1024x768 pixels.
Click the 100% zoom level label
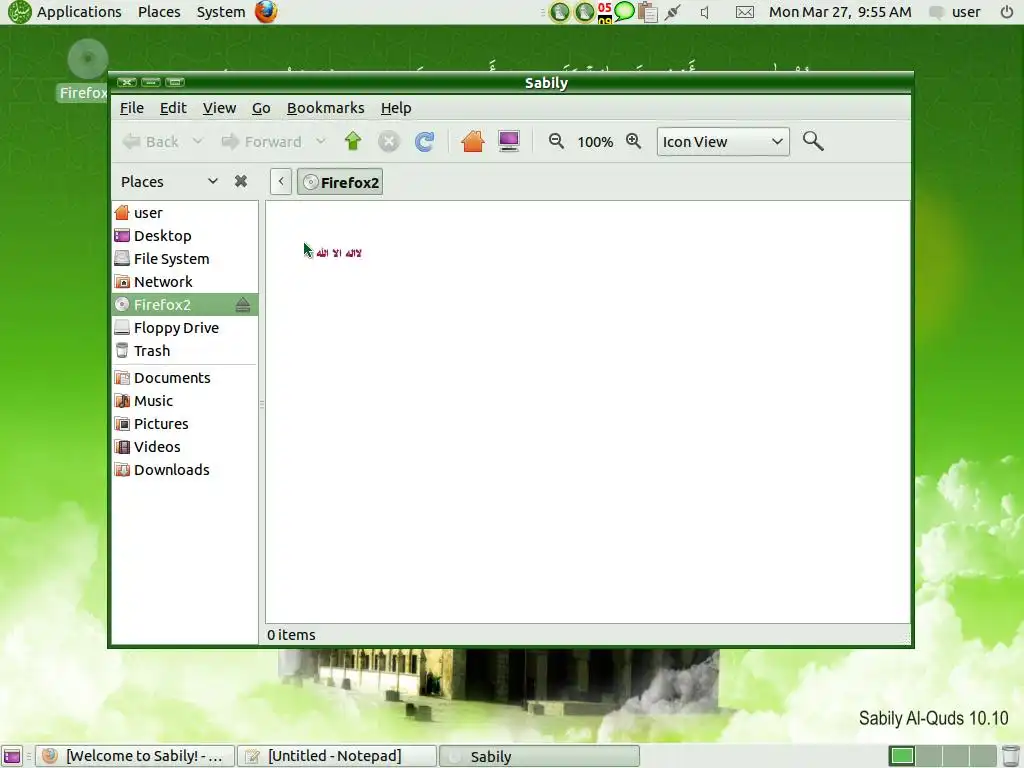point(595,142)
